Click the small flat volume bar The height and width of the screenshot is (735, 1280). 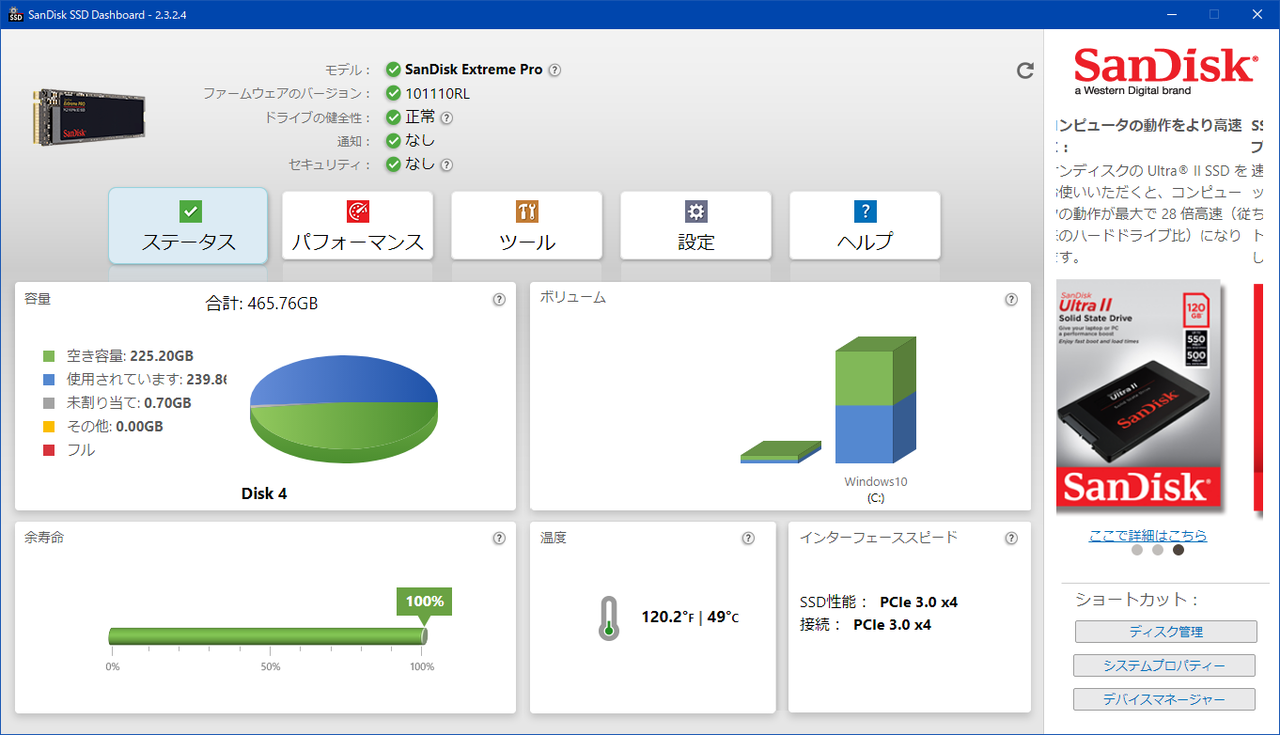tap(781, 452)
